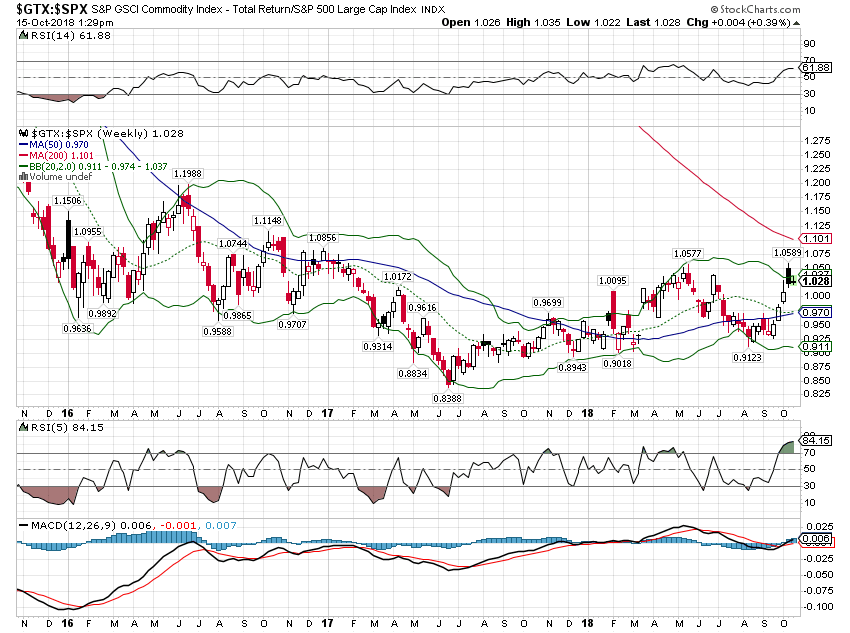
Task: Click the 1.0172 price label
Action: pyautogui.click(x=398, y=277)
